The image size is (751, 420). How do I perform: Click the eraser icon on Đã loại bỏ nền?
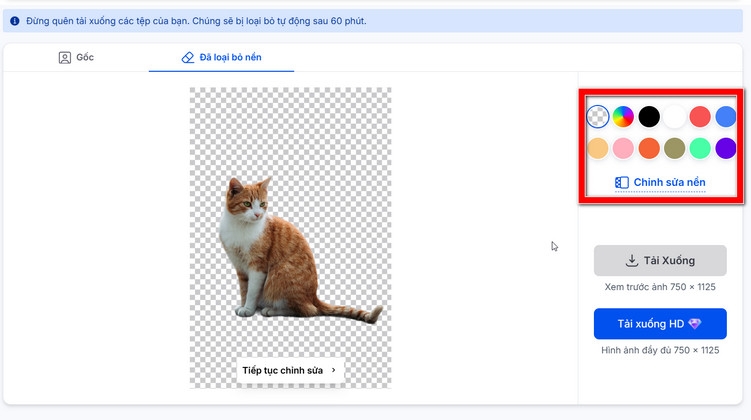(188, 57)
